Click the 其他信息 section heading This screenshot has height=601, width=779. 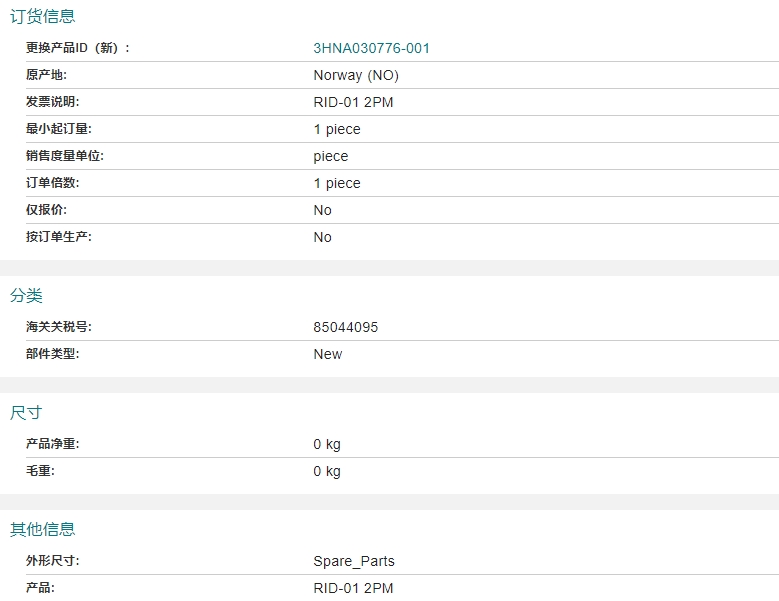tap(42, 529)
